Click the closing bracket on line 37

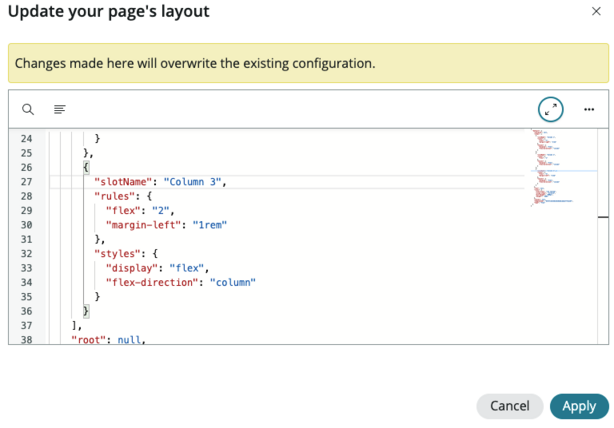(x=74, y=325)
